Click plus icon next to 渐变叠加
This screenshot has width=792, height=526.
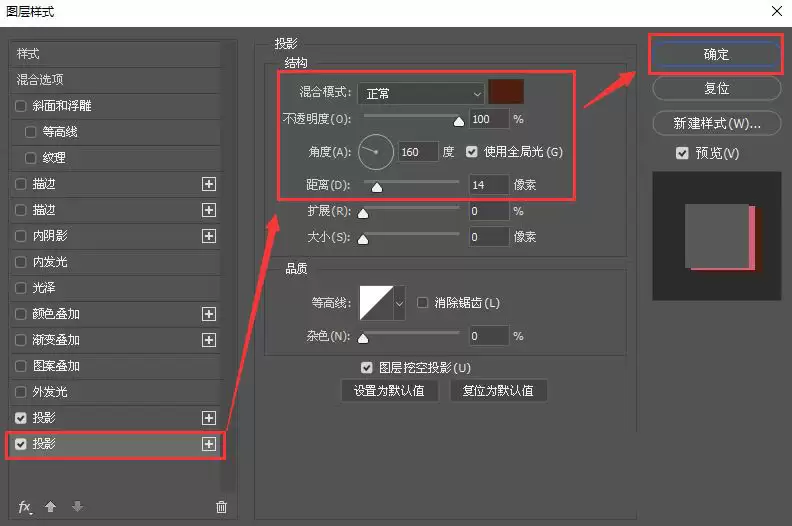tap(209, 340)
